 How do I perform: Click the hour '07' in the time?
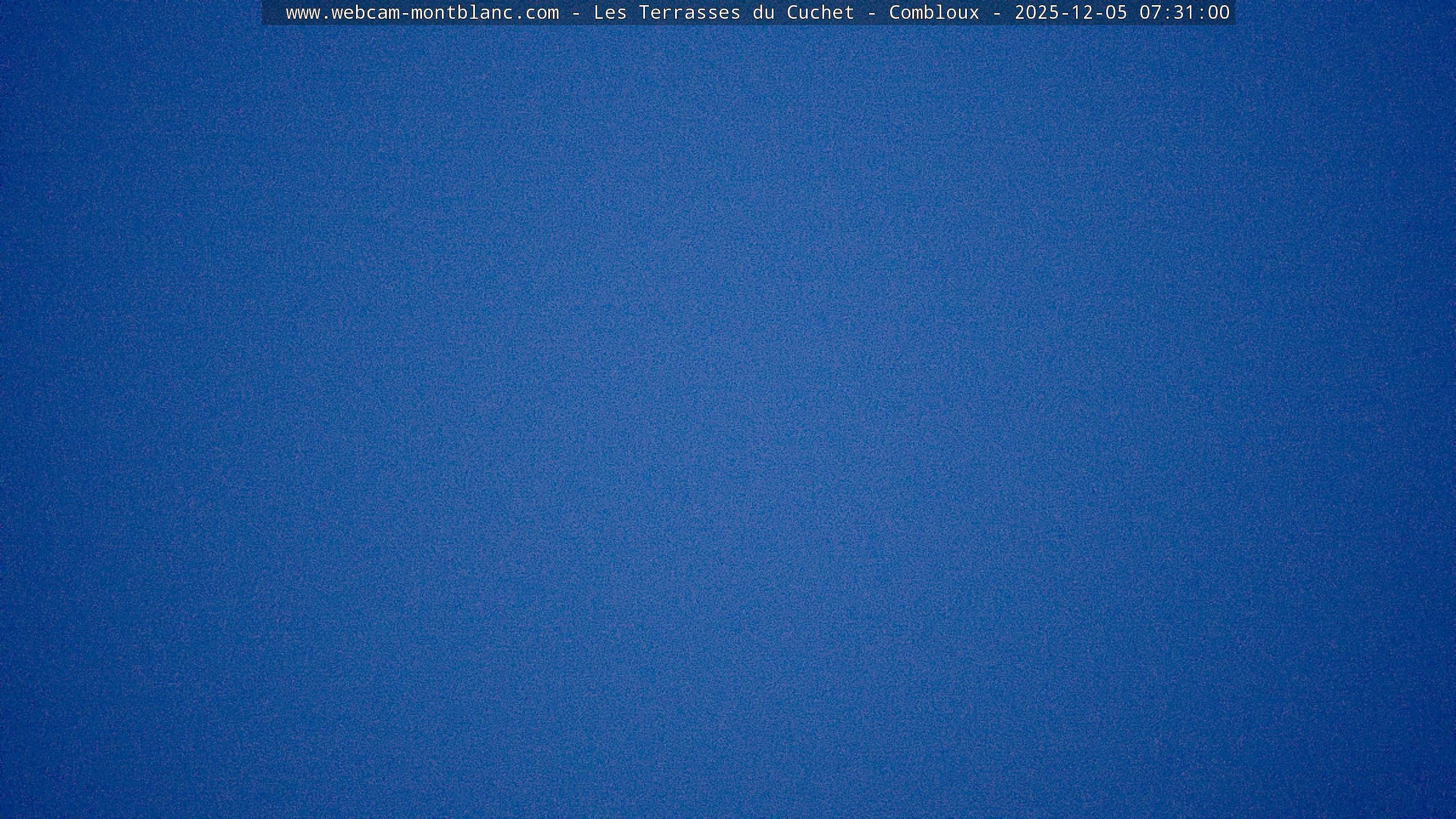click(1151, 13)
